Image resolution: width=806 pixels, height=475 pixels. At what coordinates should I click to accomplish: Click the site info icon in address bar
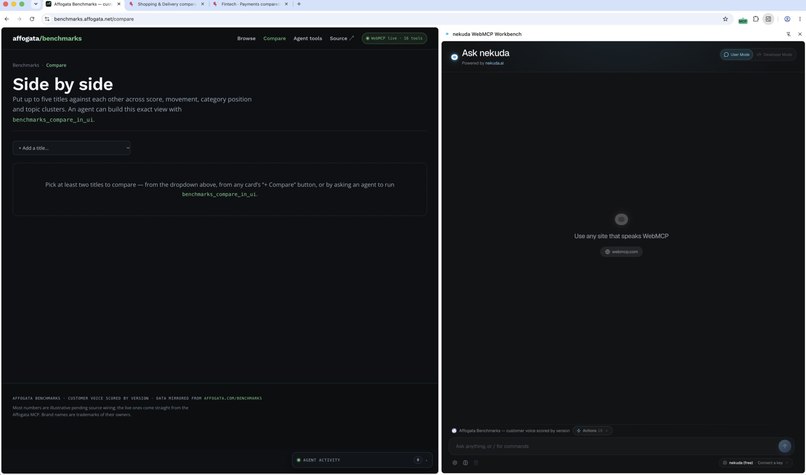coord(47,19)
